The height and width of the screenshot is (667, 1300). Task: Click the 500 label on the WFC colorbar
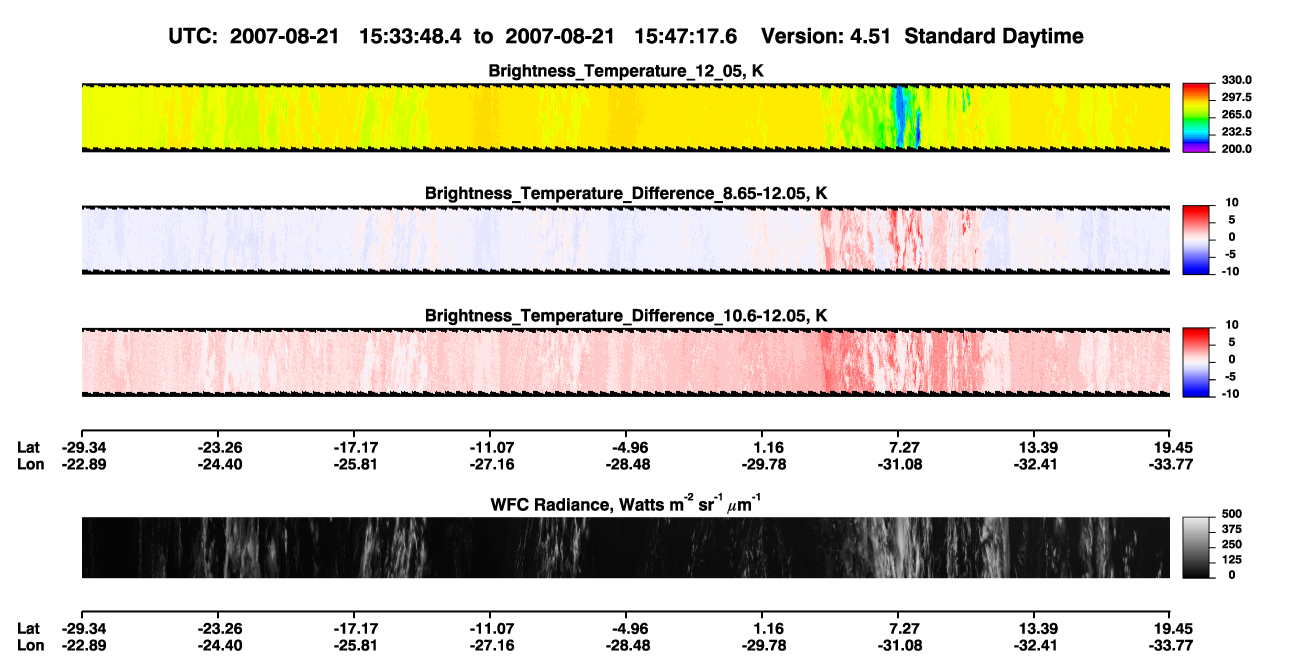(1232, 513)
